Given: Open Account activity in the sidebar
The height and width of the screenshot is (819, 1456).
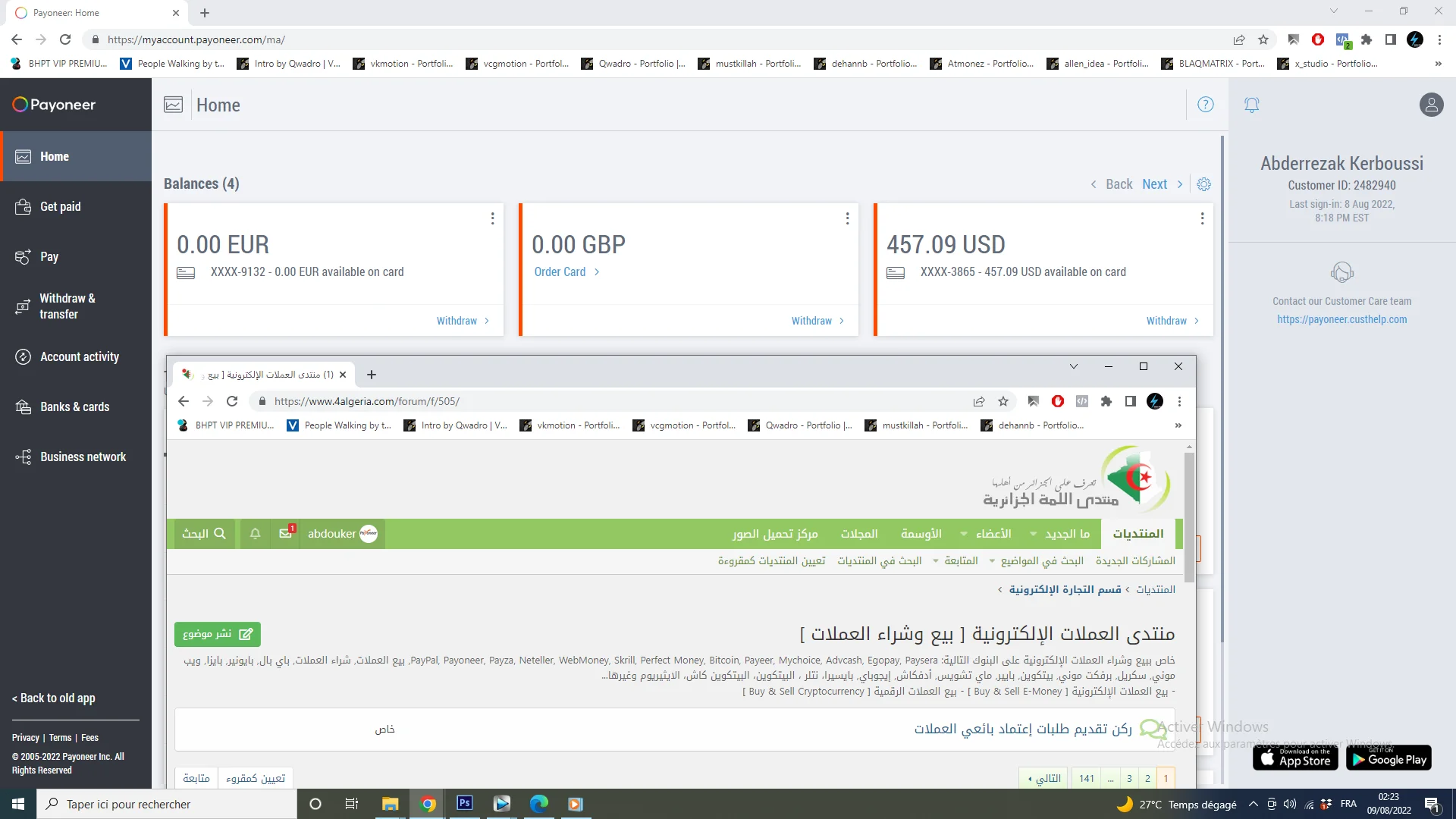Looking at the screenshot, I should pos(76,356).
